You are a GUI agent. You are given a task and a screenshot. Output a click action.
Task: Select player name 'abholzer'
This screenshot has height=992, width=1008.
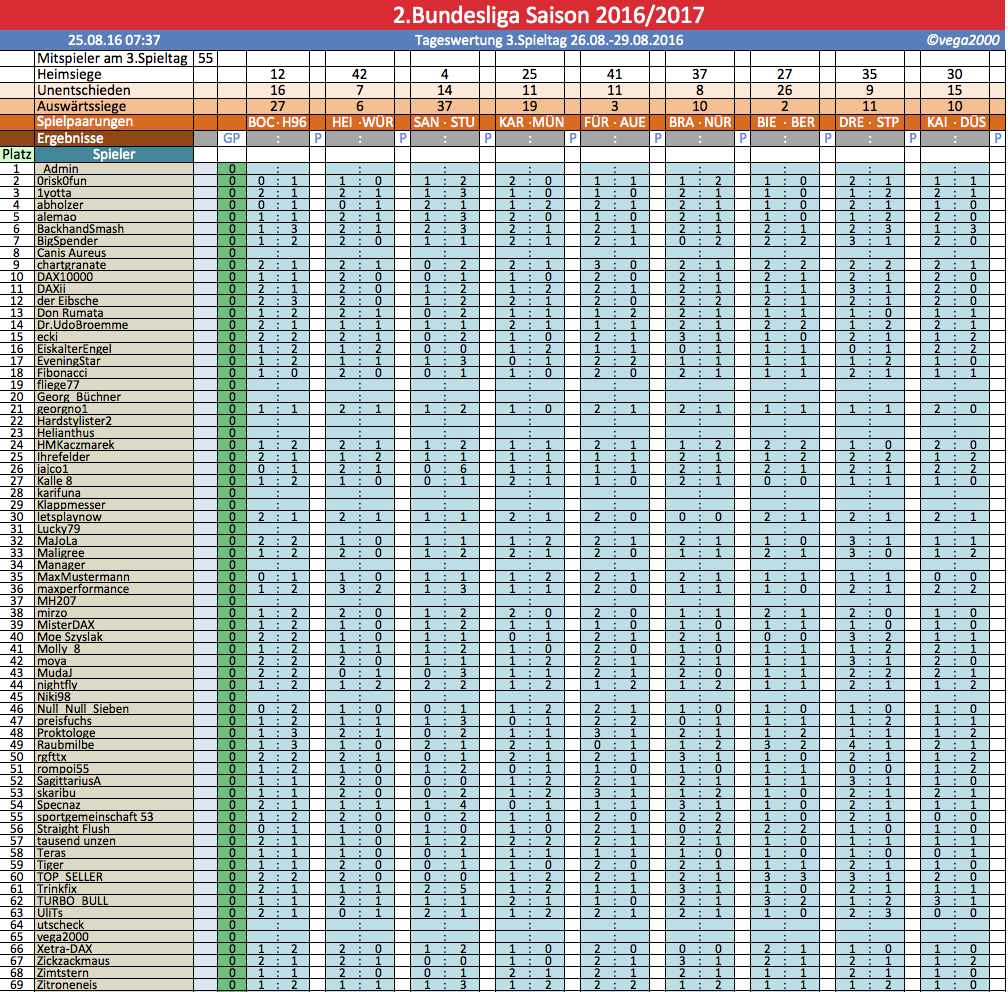[60, 205]
